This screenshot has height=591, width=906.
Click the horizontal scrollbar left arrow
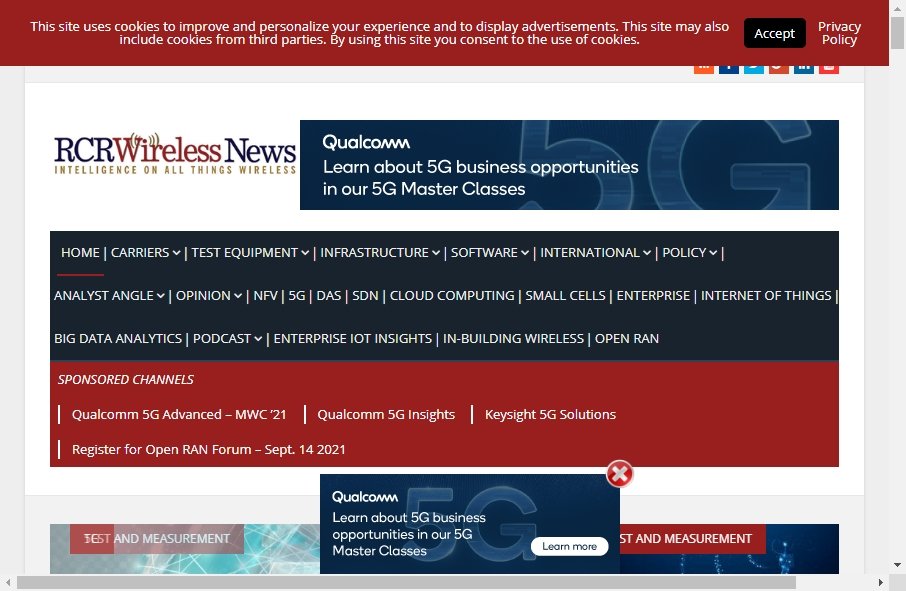coord(8,582)
